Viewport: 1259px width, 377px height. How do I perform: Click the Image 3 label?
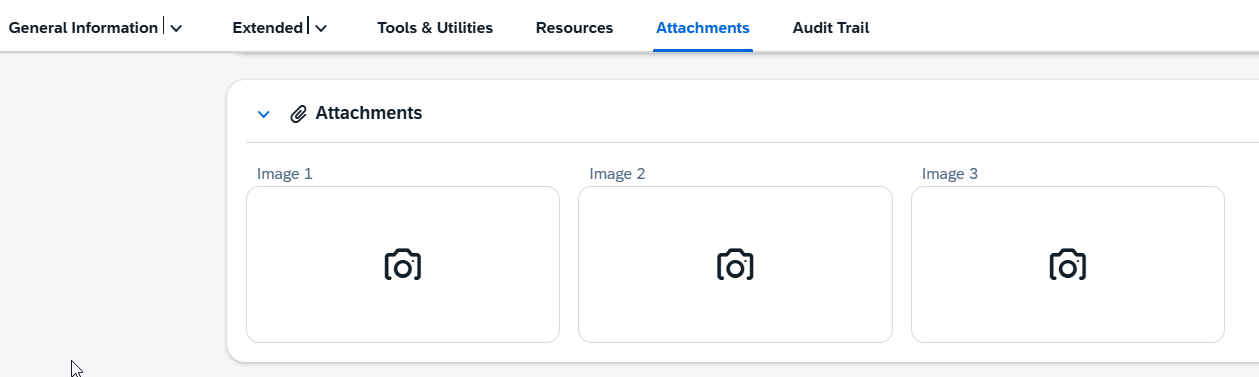click(x=950, y=174)
